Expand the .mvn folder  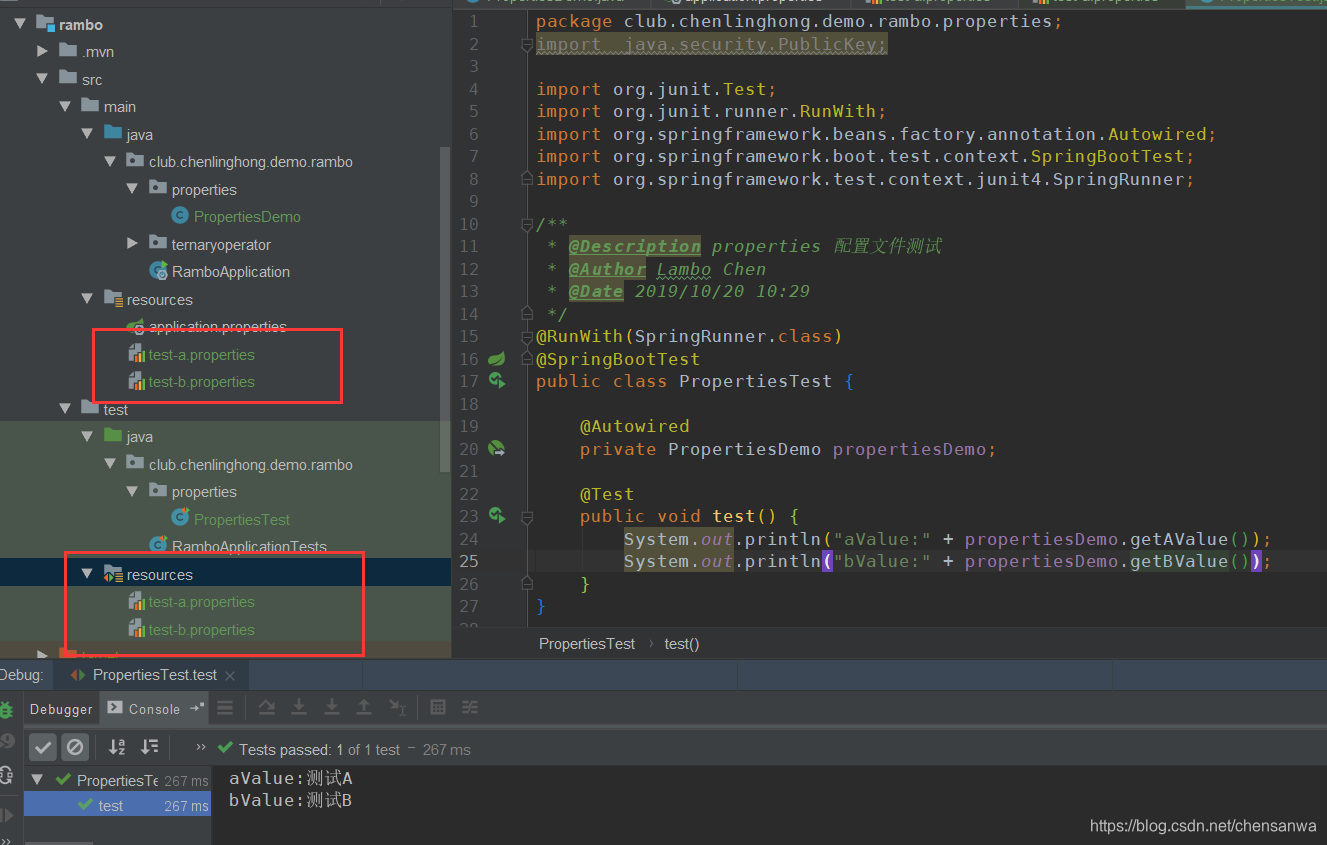click(42, 51)
